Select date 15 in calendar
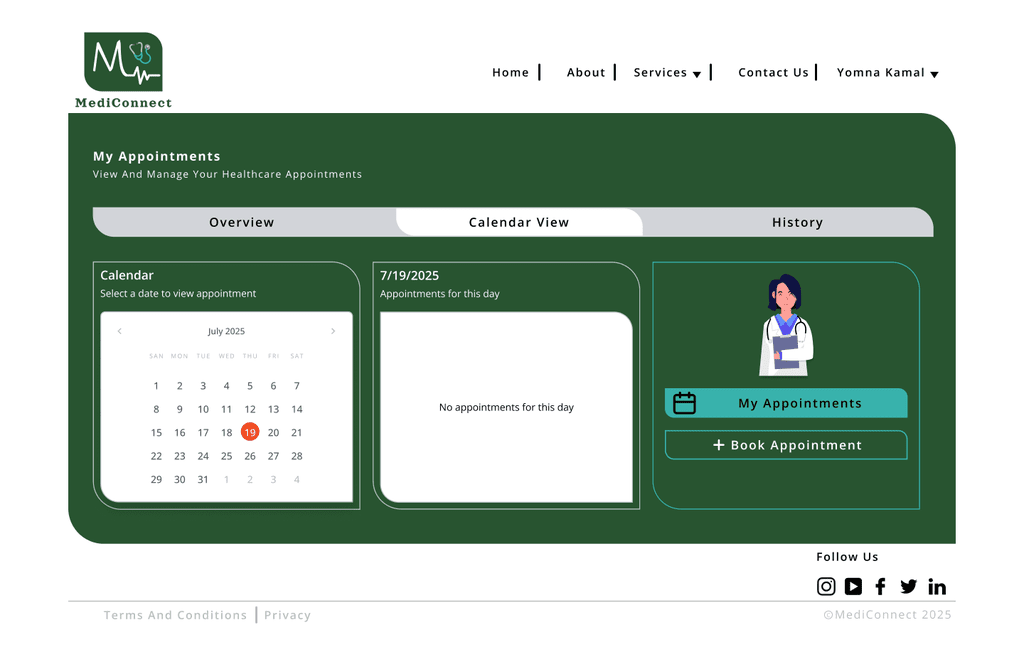This screenshot has width=1024, height=652. 156,432
